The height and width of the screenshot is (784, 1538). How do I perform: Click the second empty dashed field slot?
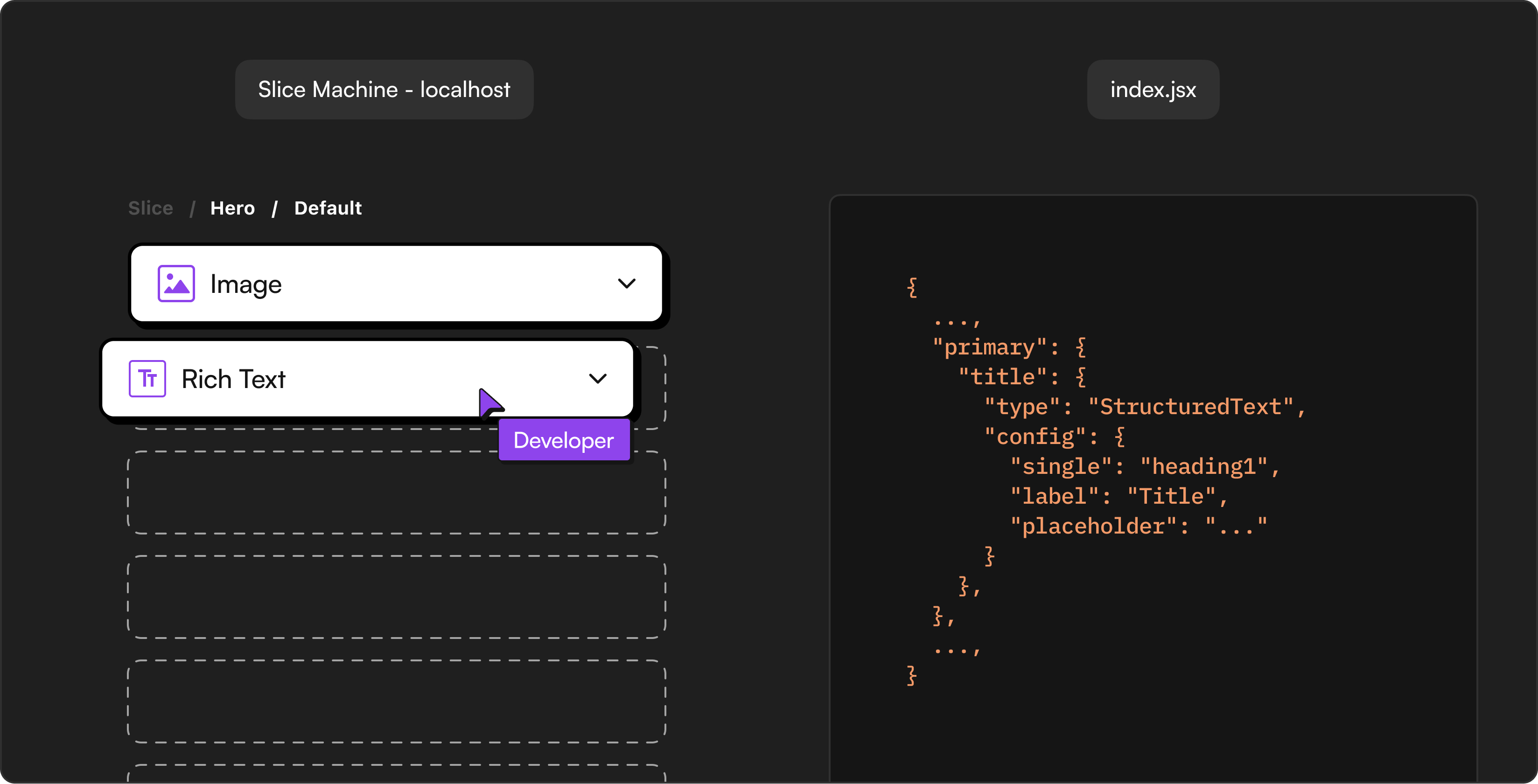click(x=397, y=492)
